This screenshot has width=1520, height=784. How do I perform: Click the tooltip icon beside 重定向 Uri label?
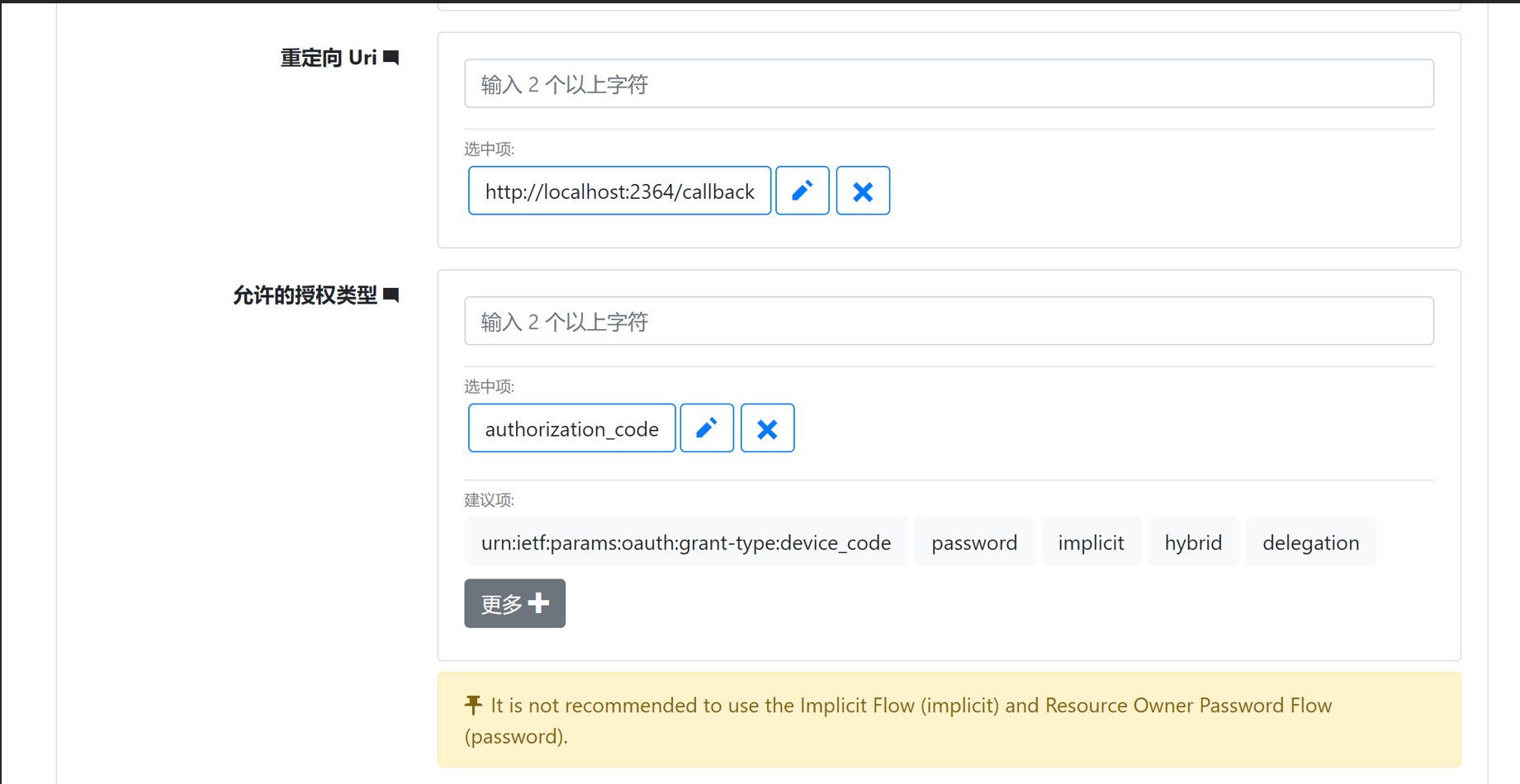[393, 57]
